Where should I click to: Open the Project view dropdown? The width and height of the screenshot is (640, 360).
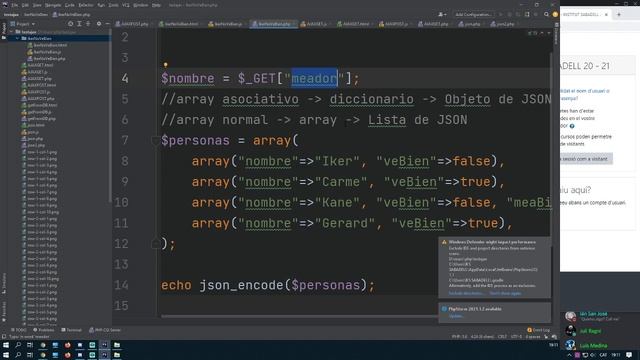pos(23,24)
